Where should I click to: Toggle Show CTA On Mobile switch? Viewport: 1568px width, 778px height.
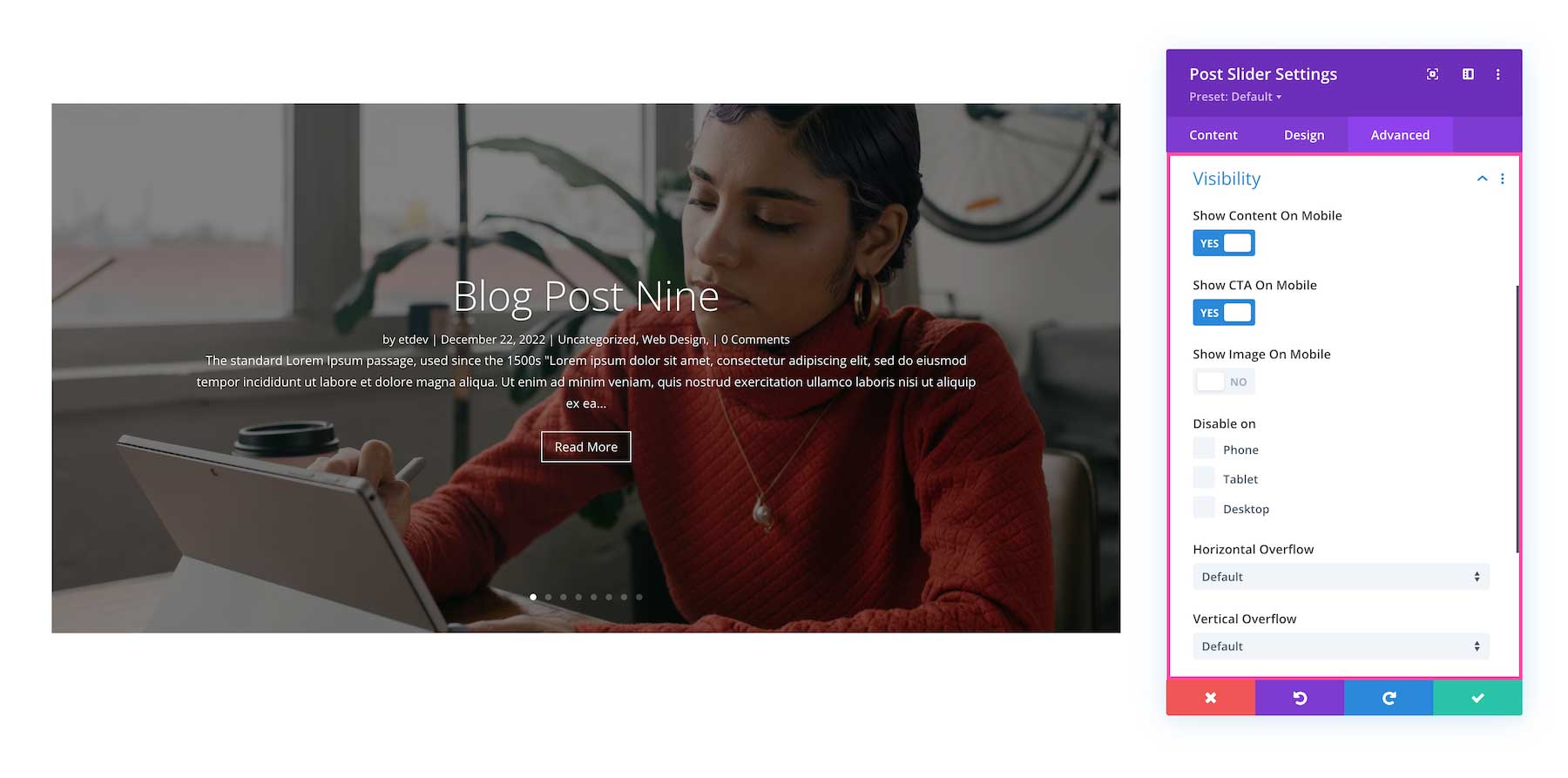(1224, 313)
